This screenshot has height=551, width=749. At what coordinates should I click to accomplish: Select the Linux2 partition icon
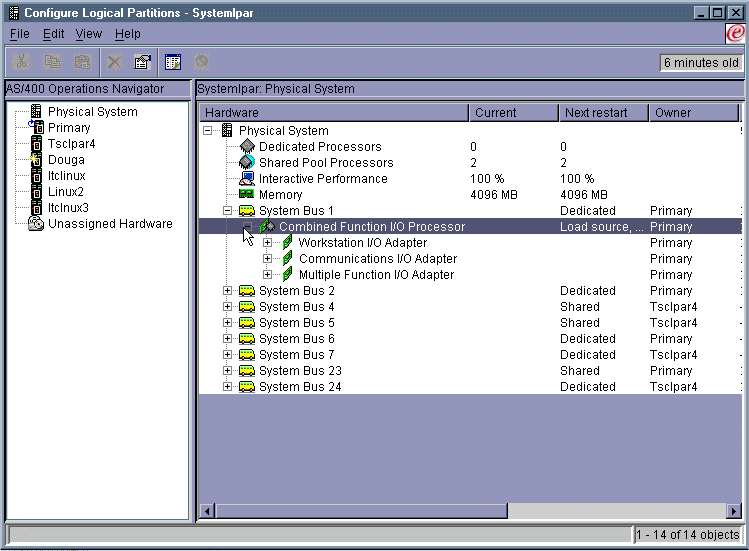36,192
